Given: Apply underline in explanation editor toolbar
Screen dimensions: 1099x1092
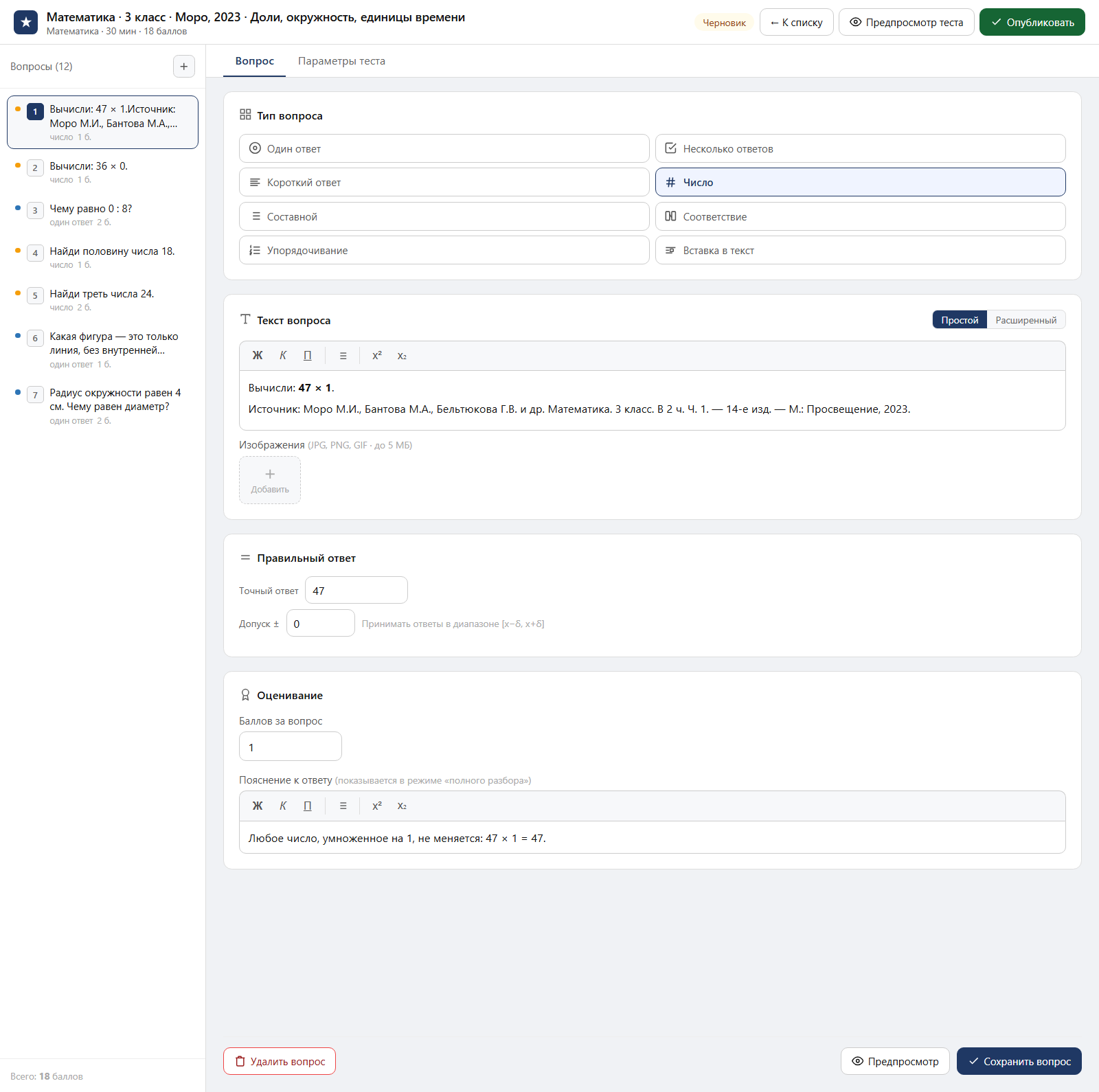Looking at the screenshot, I should (308, 806).
